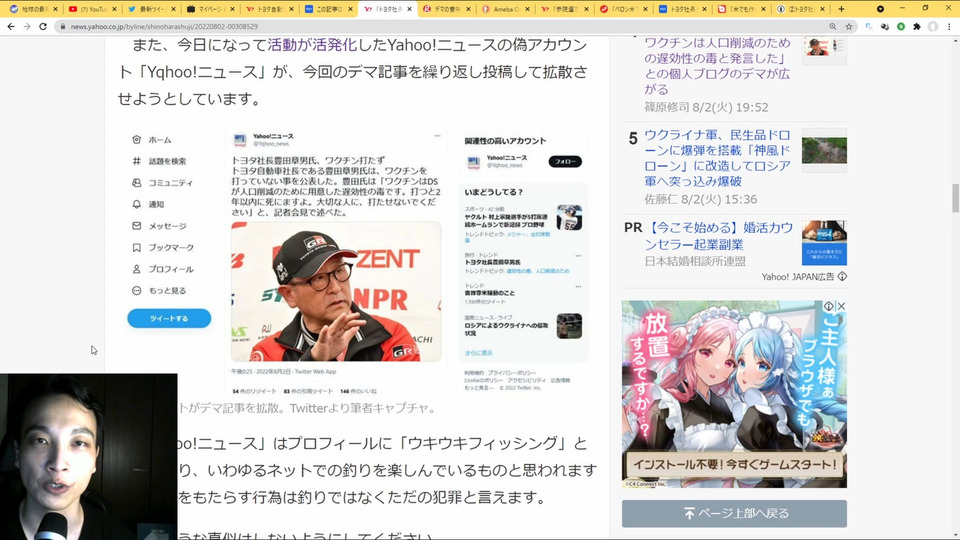Open the Extensions puzzle-piece menu
The image size is (960, 540).
click(x=917, y=27)
